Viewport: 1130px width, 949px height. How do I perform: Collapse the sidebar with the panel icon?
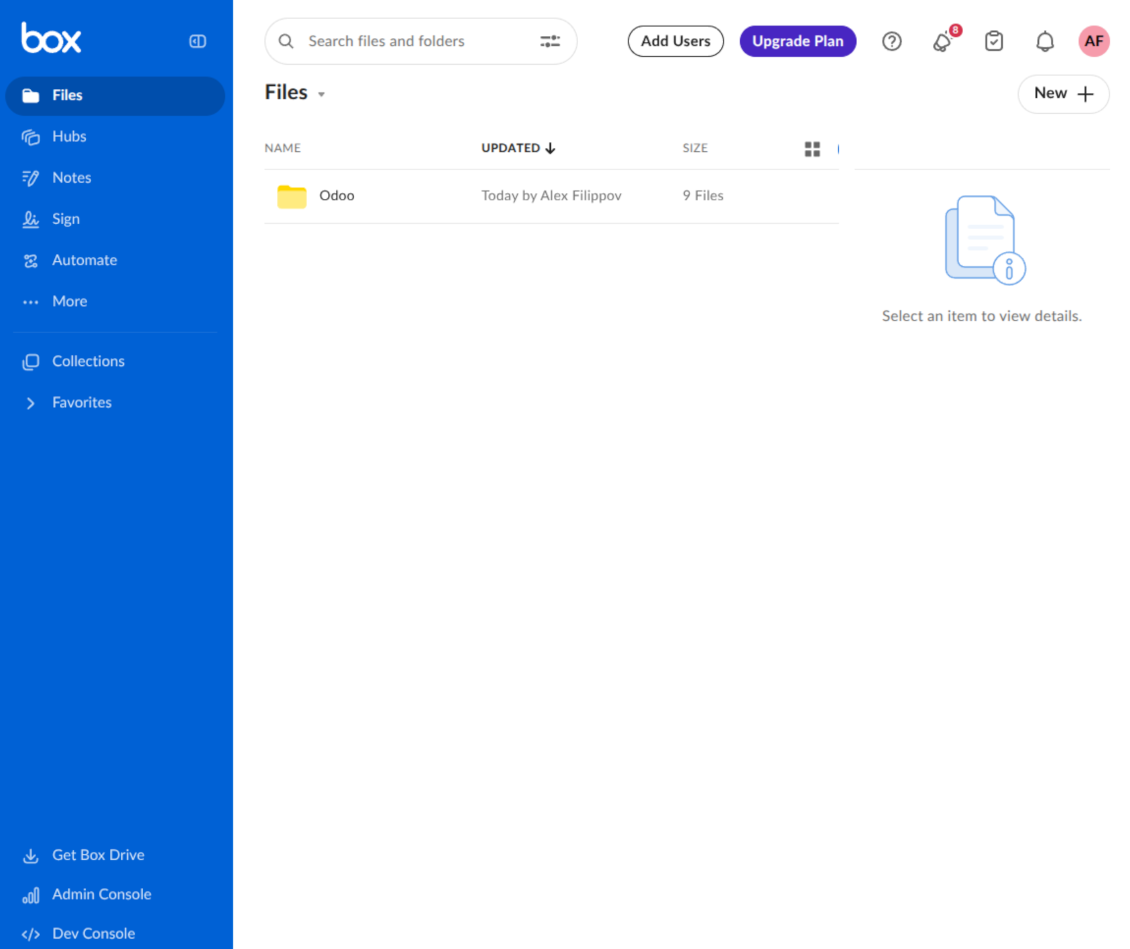(x=197, y=41)
